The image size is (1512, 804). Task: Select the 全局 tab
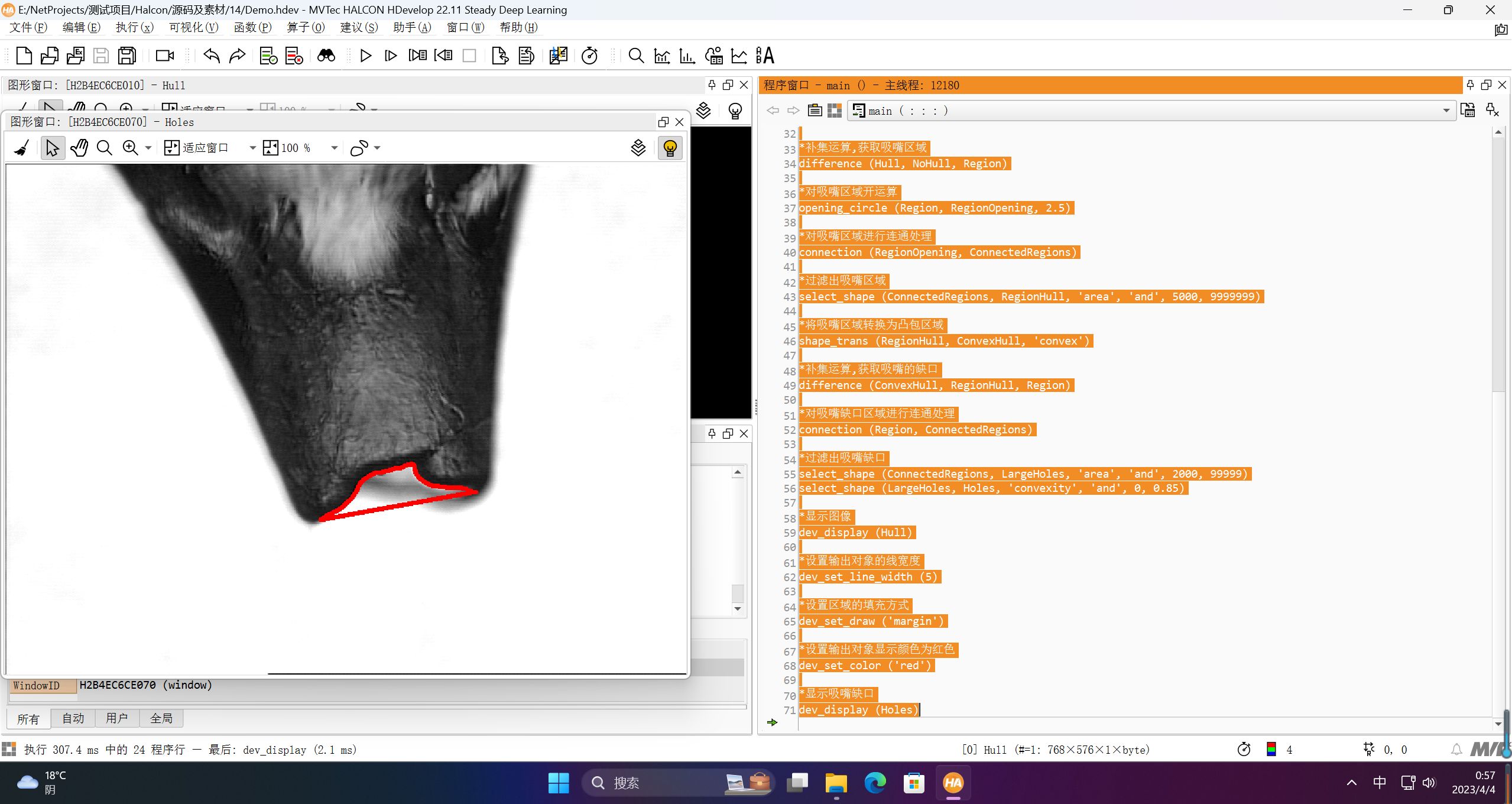[161, 718]
